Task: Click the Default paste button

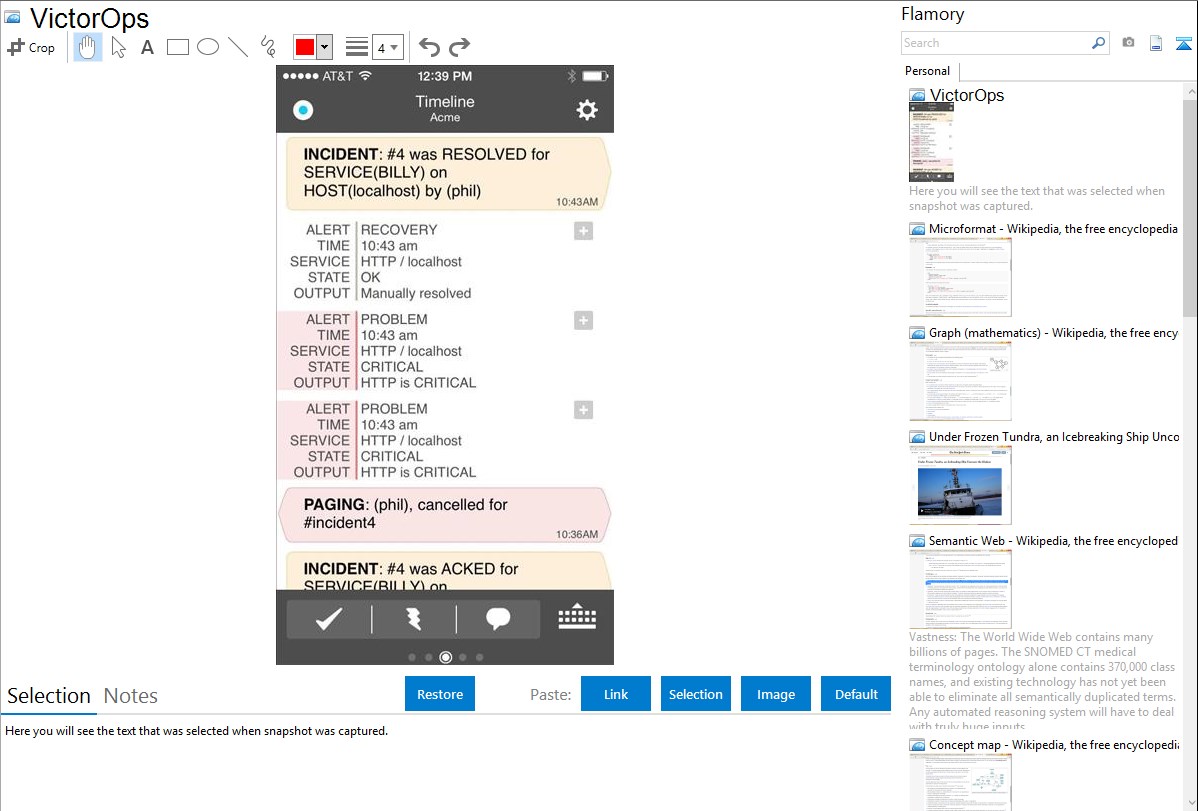Action: tap(856, 694)
